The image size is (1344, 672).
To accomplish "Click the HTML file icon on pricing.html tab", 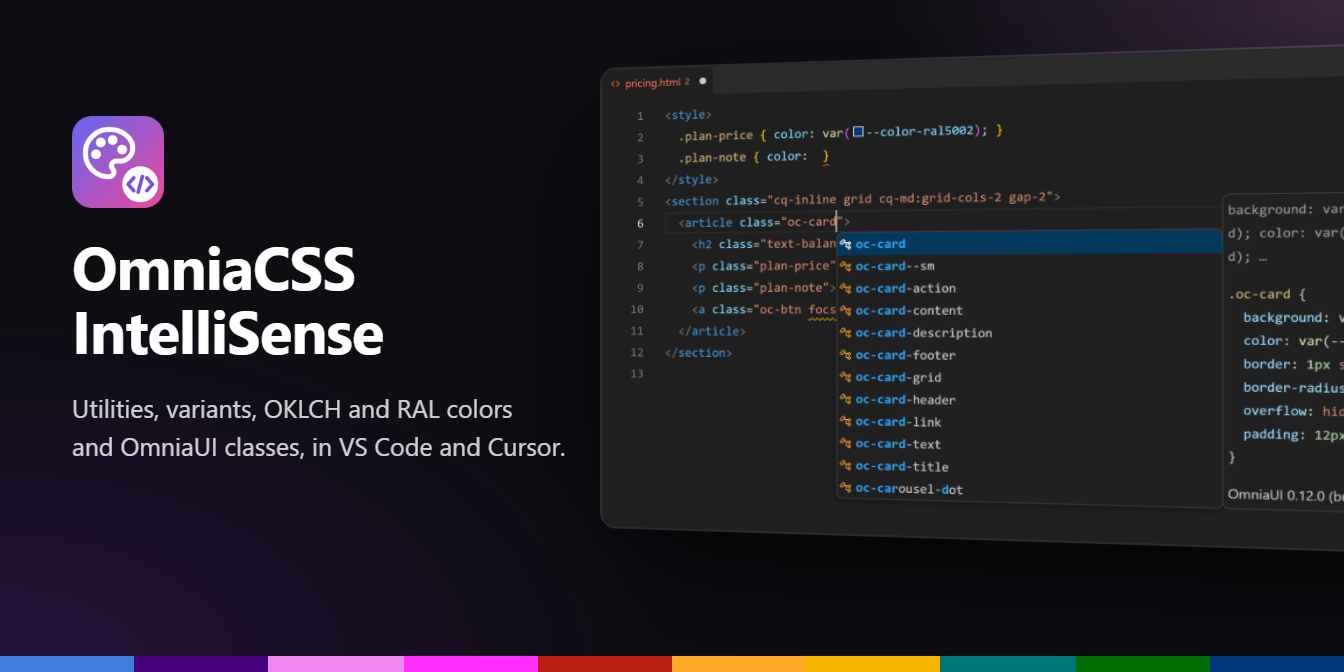I will click(615, 83).
